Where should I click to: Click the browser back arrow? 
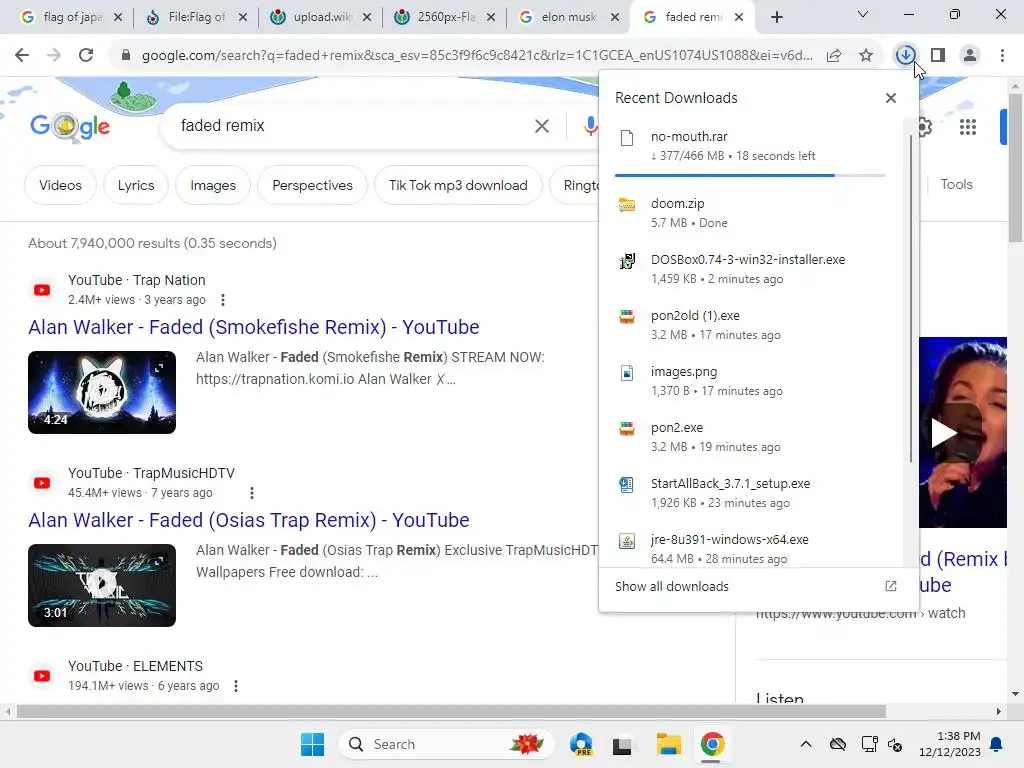22,55
